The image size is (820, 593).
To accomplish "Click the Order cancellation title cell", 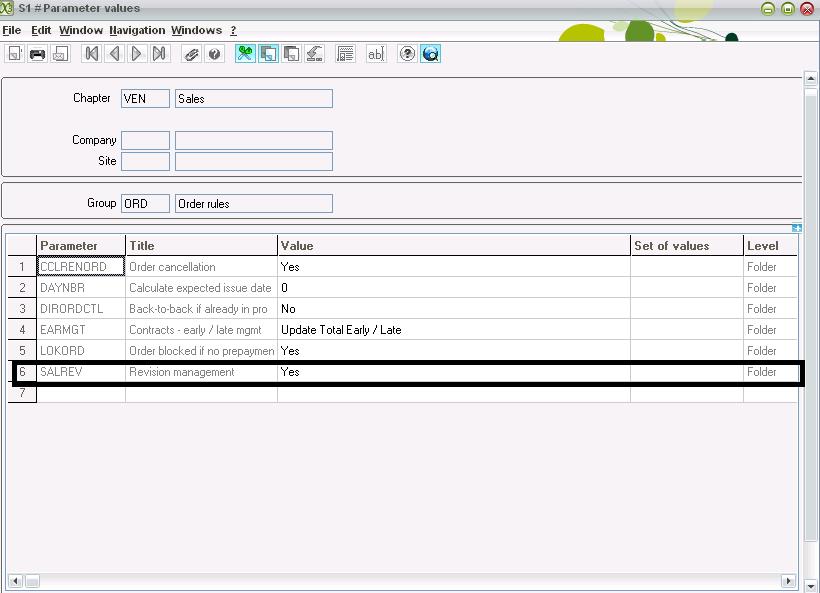I will click(x=201, y=267).
